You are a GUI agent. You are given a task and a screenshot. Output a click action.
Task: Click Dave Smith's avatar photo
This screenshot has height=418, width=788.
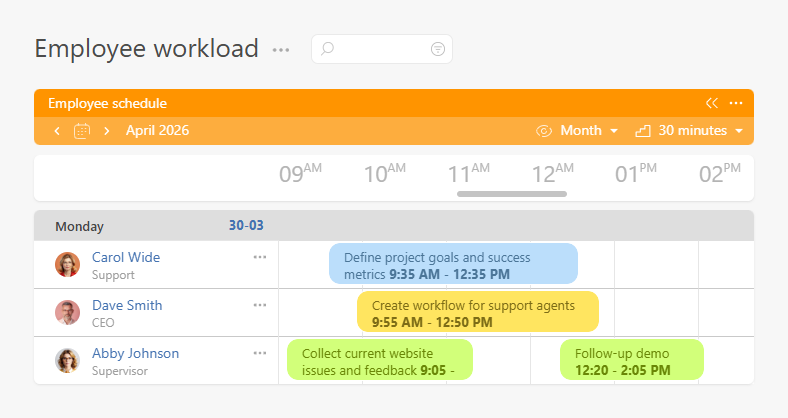(67, 313)
